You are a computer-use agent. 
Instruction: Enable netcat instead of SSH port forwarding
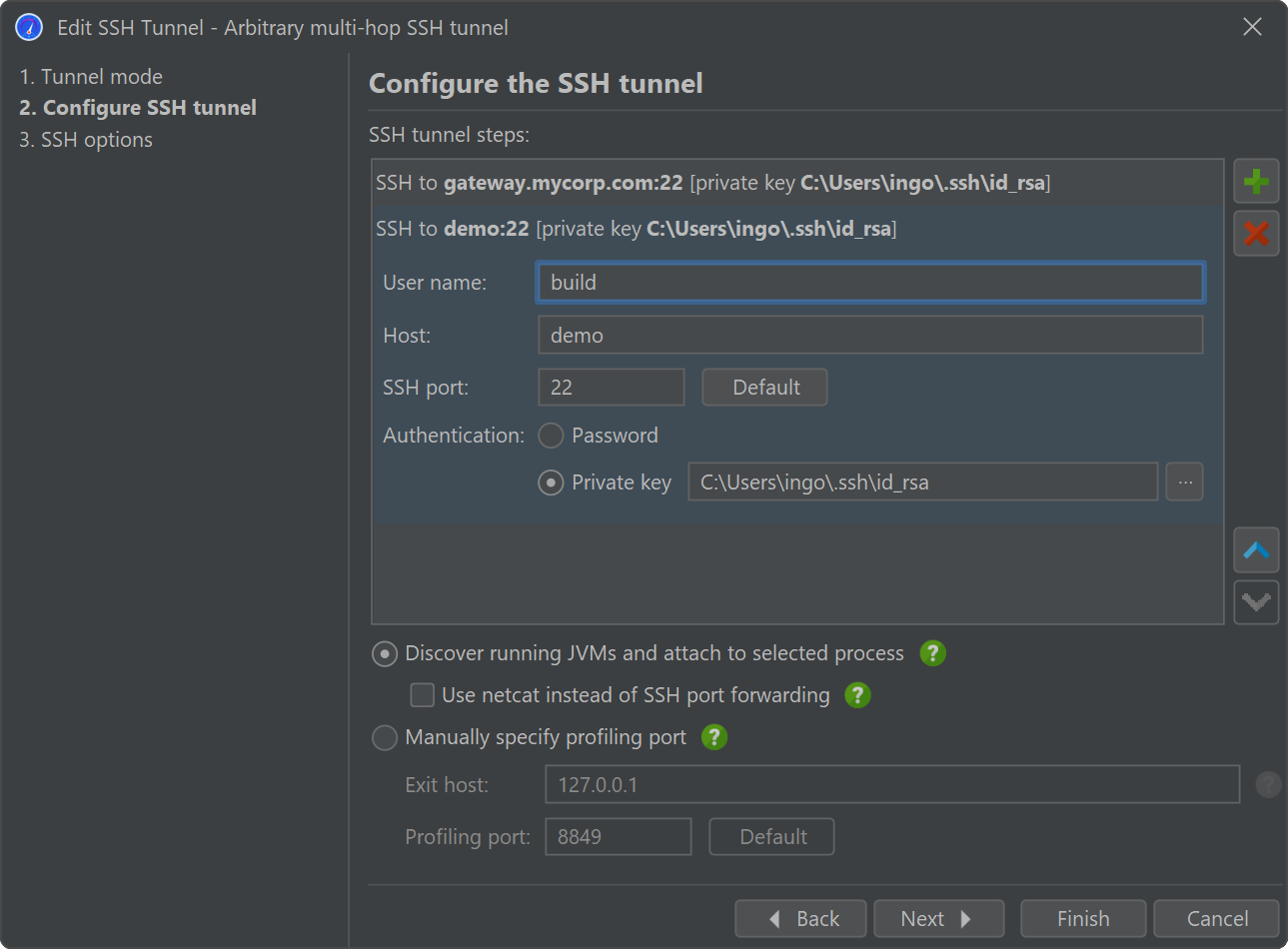tap(423, 695)
